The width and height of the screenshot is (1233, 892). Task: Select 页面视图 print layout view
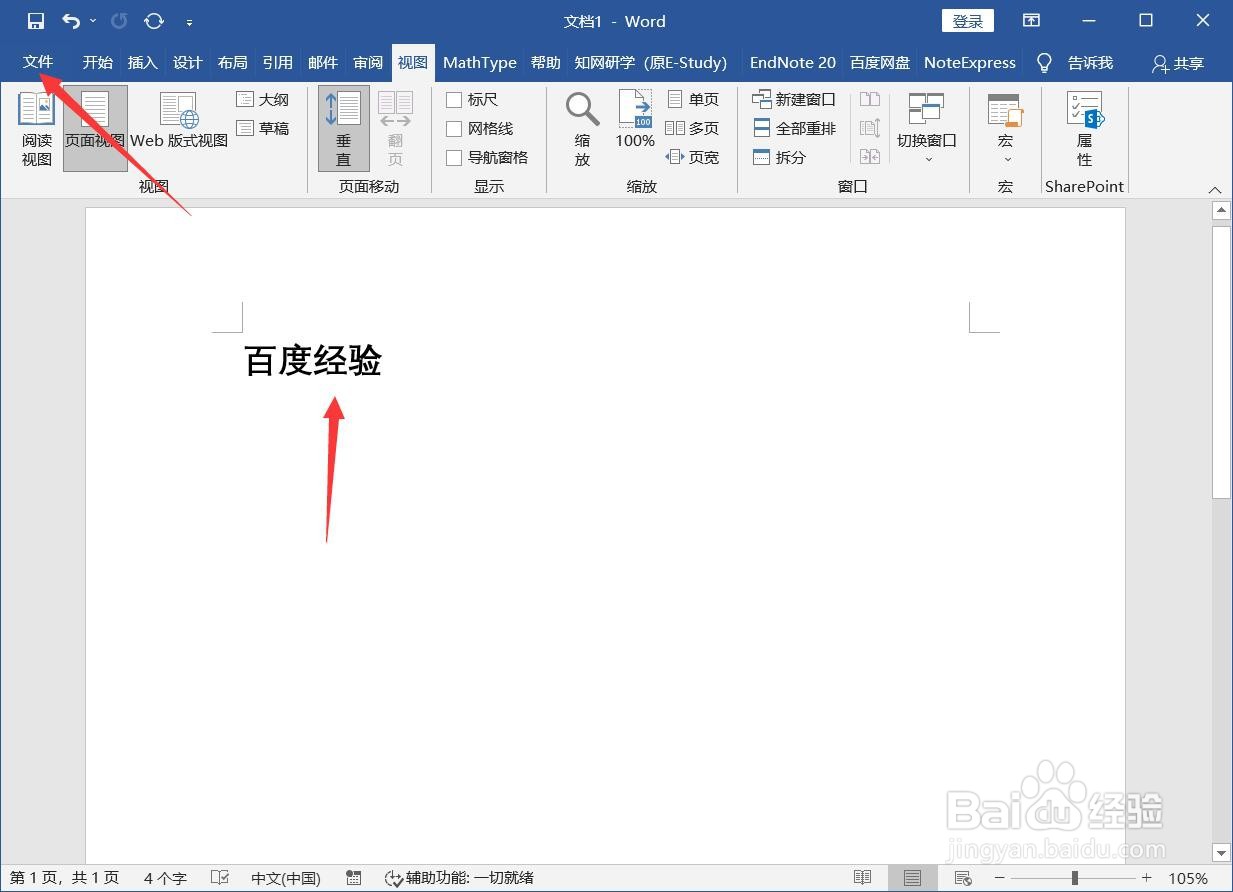[95, 129]
